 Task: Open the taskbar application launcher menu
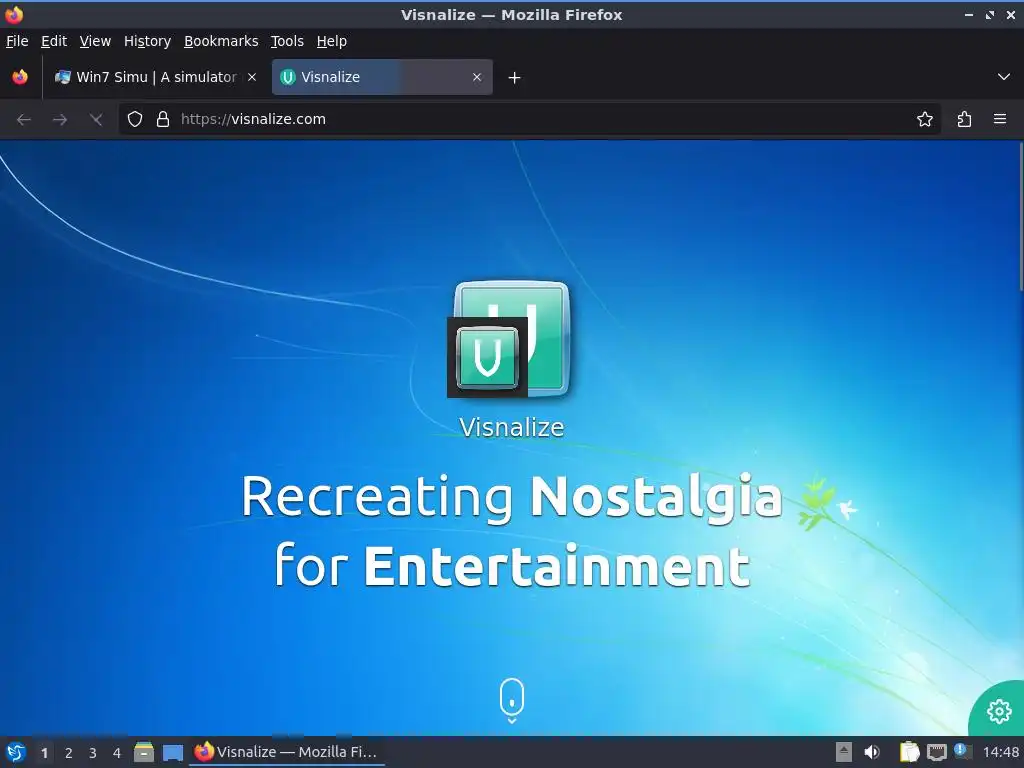point(16,752)
